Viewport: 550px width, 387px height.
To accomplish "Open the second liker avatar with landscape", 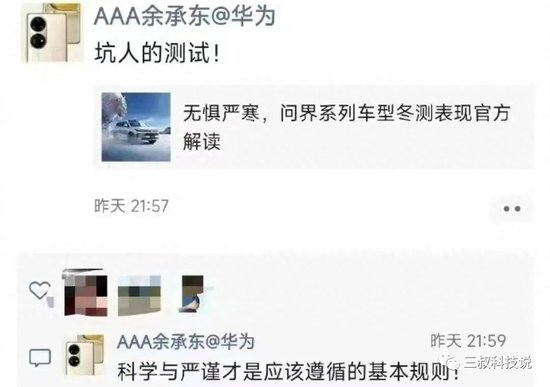I will pos(140,296).
